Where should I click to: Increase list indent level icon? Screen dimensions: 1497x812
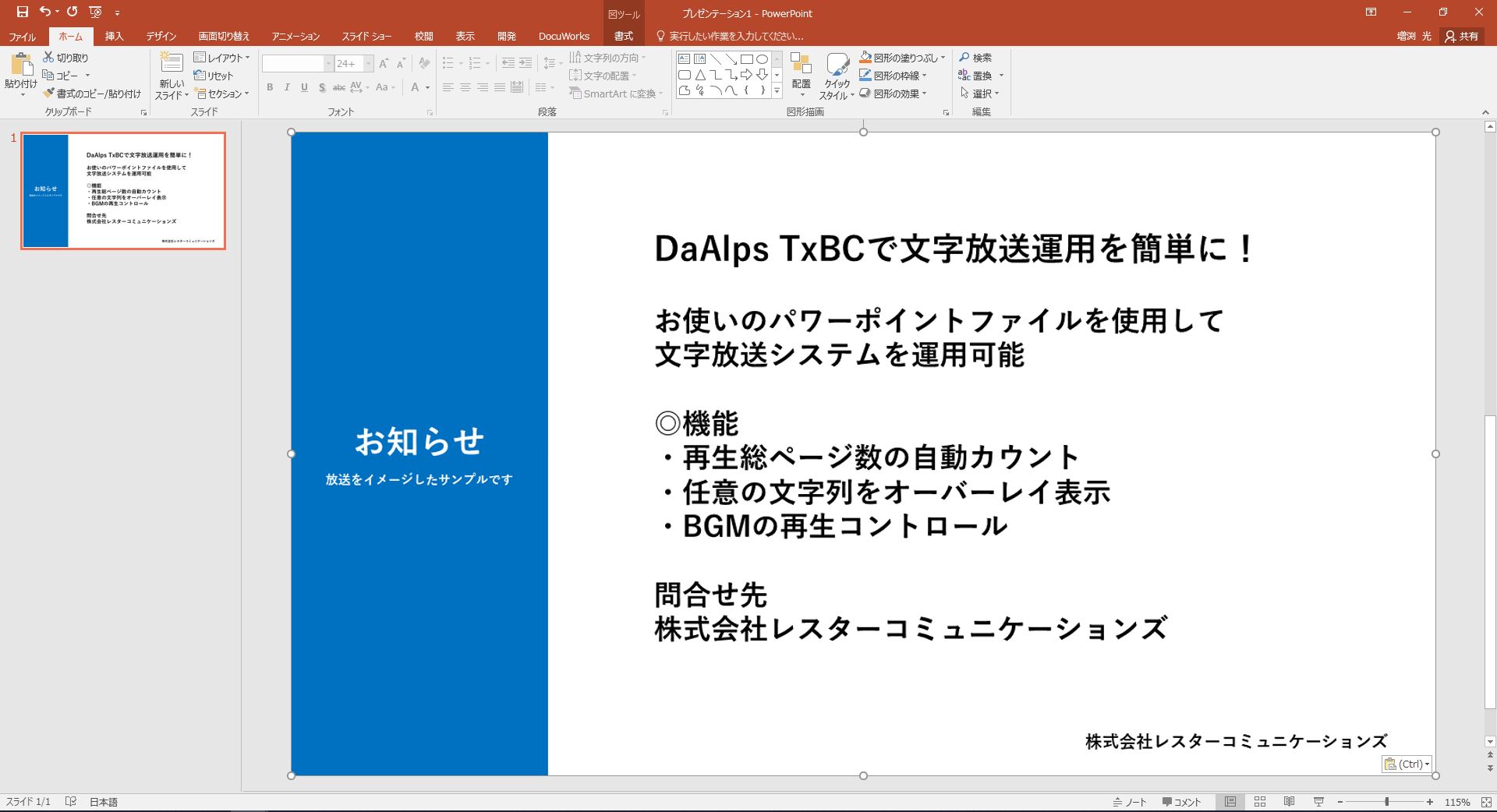(526, 63)
